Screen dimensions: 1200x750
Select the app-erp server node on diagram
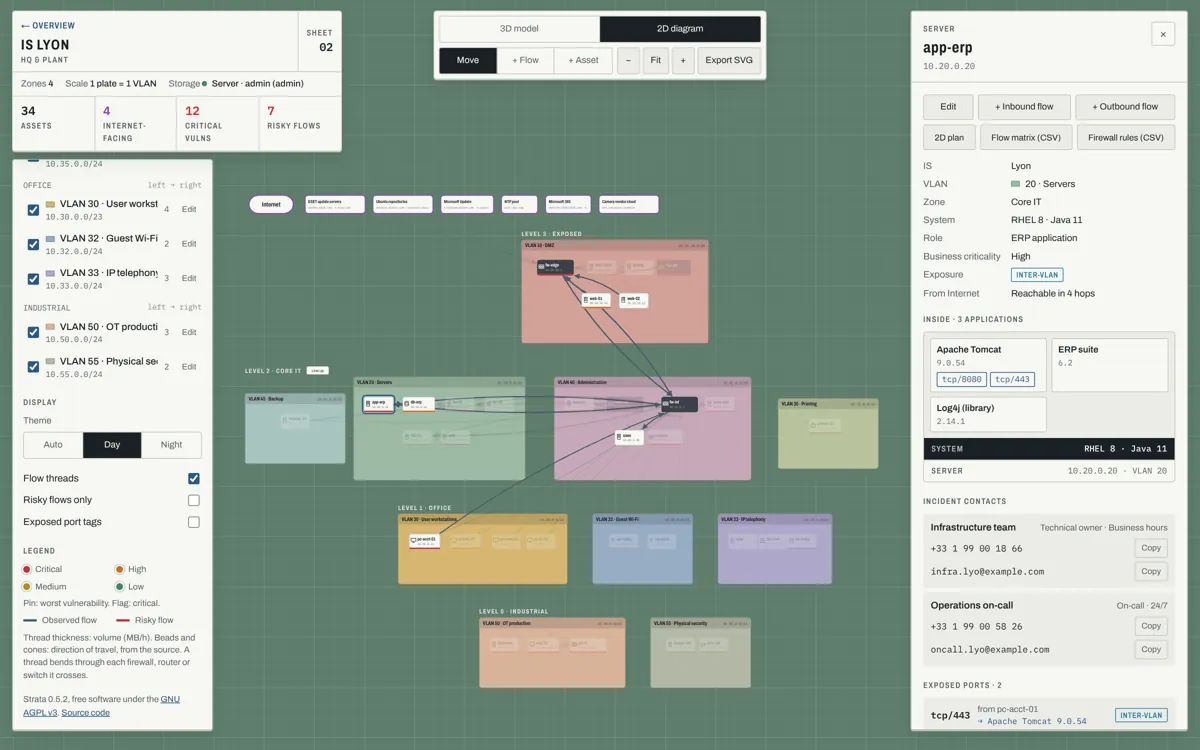pyautogui.click(x=378, y=404)
